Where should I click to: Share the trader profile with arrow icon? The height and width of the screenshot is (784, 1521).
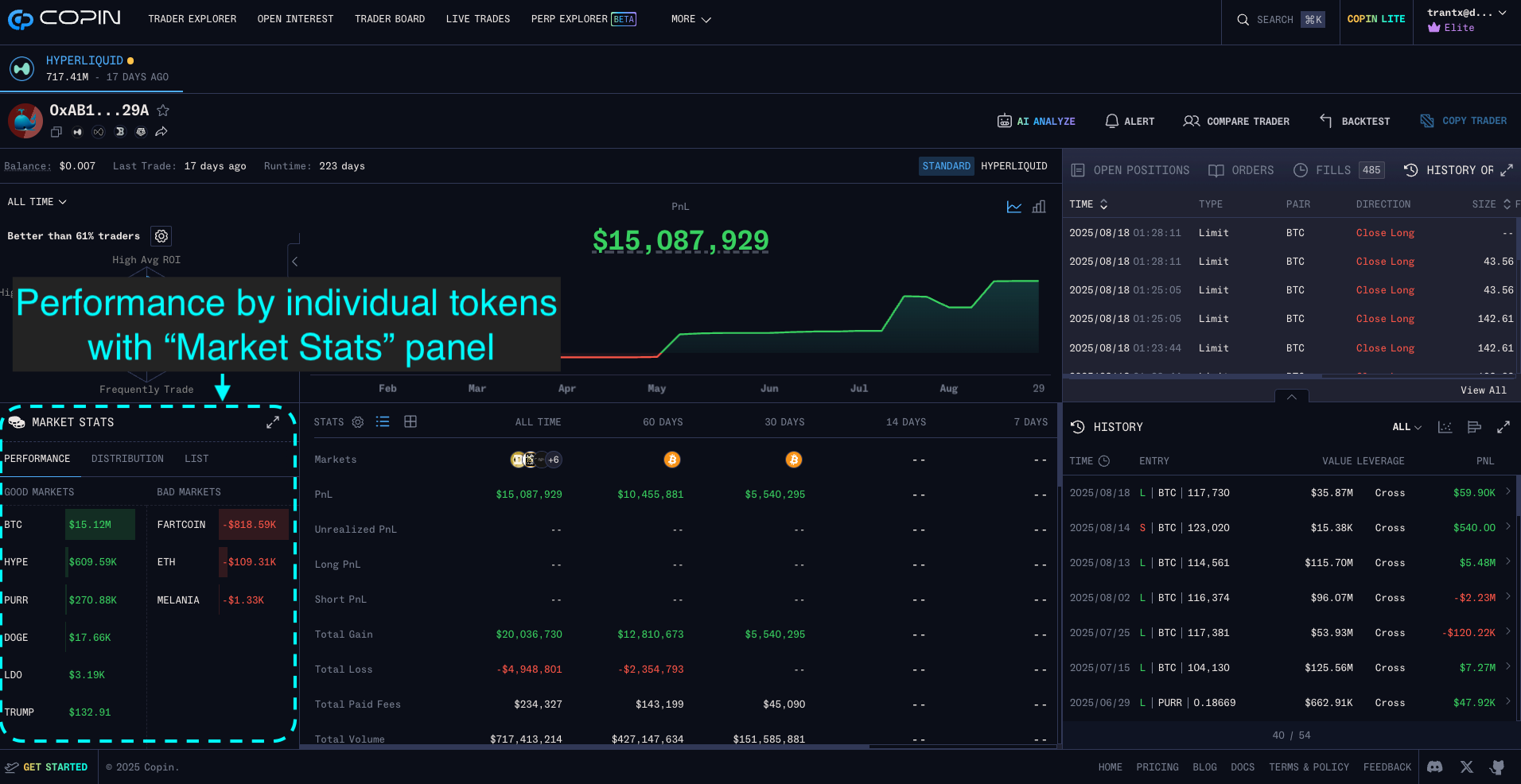coord(161,132)
